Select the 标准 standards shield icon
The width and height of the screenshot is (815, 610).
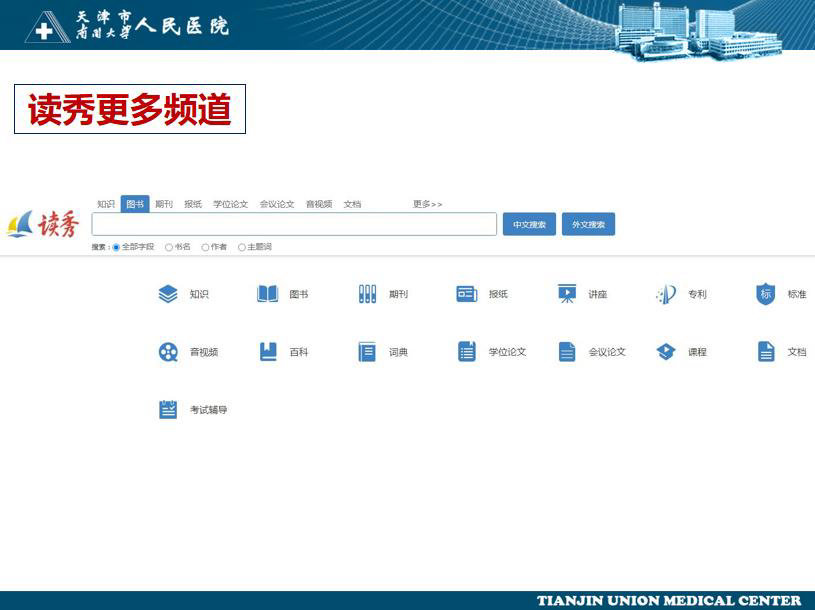pyautogui.click(x=765, y=294)
